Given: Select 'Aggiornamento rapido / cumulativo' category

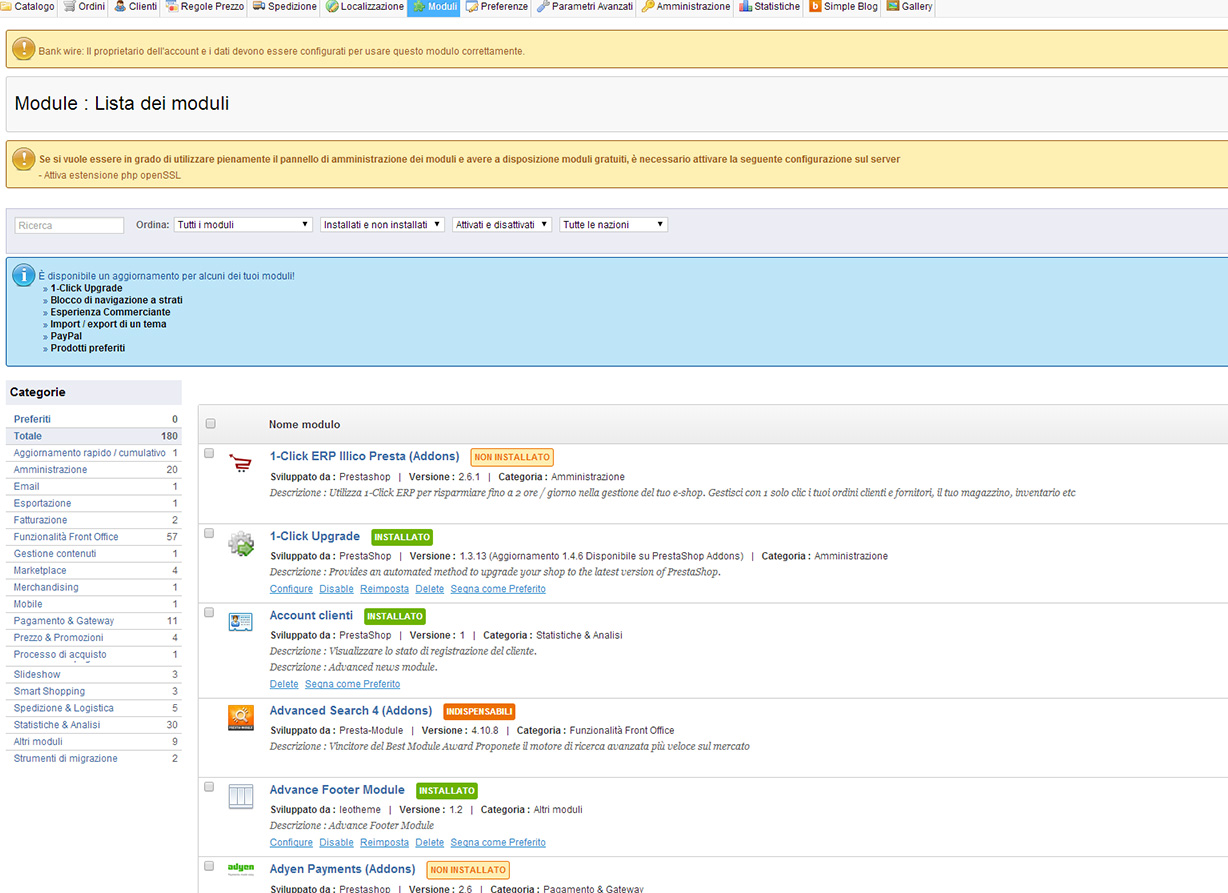Looking at the screenshot, I should (94, 453).
